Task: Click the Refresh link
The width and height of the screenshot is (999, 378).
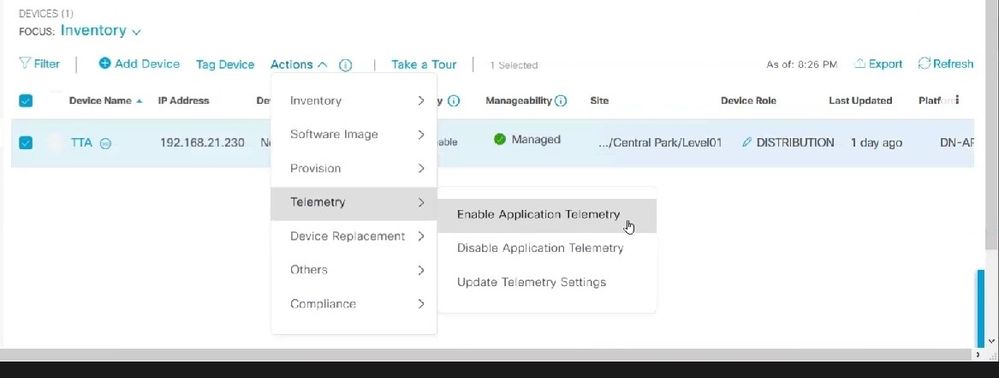Action: [x=945, y=64]
